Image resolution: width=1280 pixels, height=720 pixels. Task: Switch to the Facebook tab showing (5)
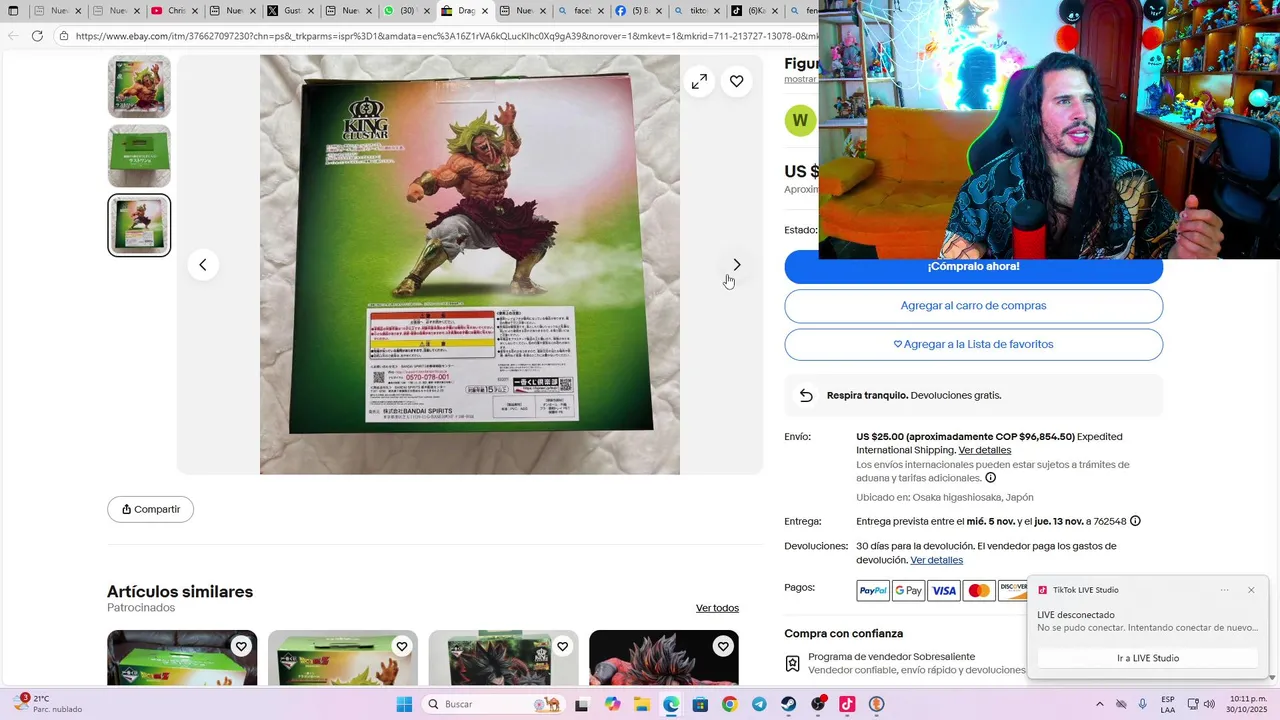point(639,11)
